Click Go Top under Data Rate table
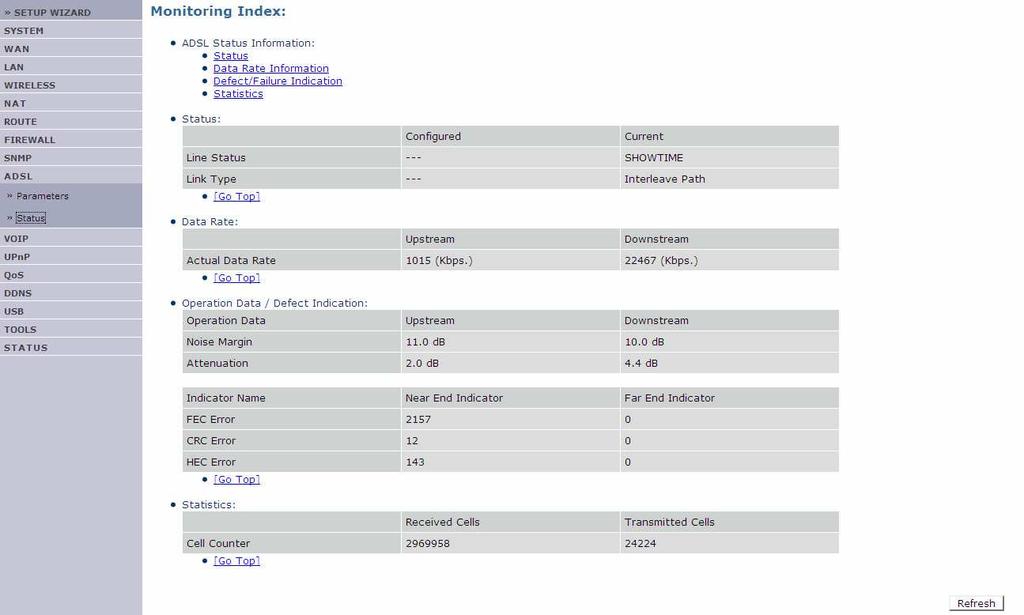The height and width of the screenshot is (615, 1024). tap(236, 278)
